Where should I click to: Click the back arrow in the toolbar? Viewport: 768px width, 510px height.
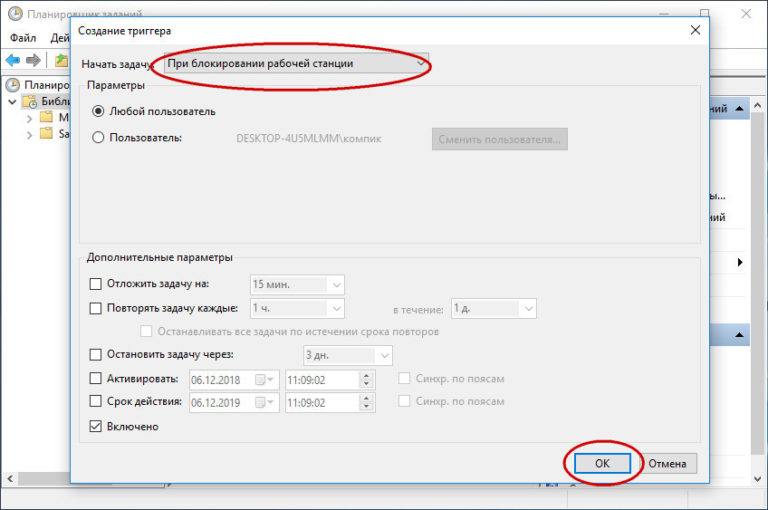point(15,60)
